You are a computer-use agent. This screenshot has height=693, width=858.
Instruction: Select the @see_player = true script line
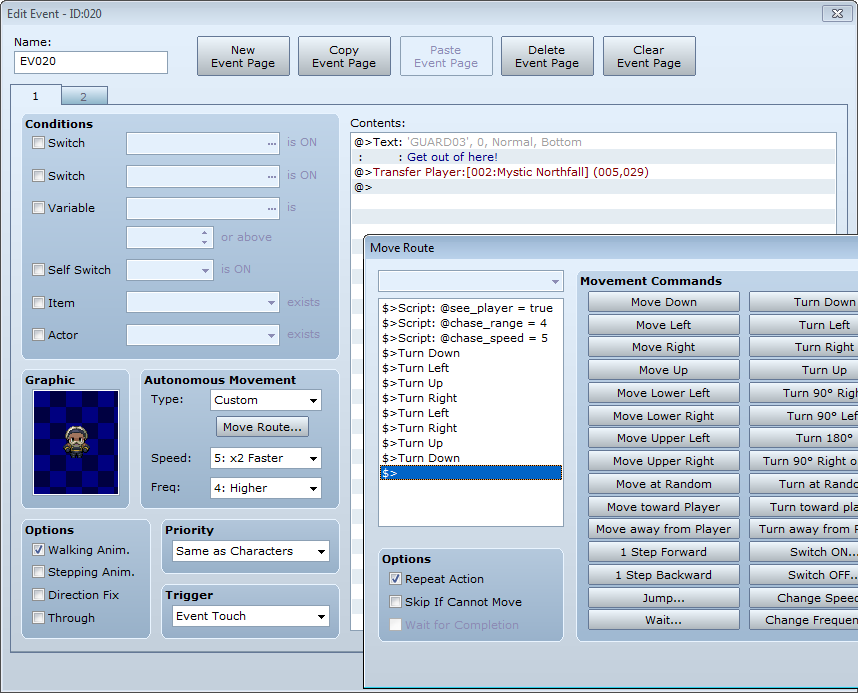471,308
